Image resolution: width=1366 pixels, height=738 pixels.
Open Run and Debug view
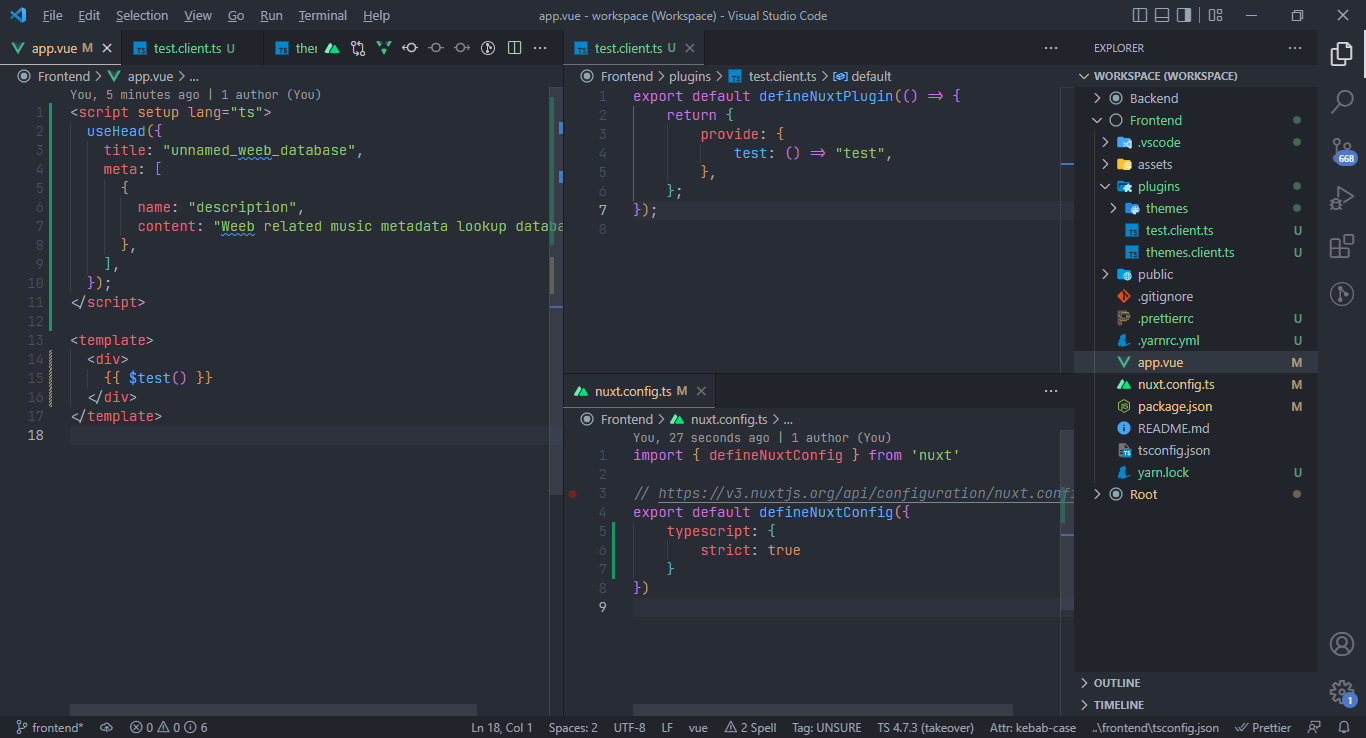(1341, 198)
